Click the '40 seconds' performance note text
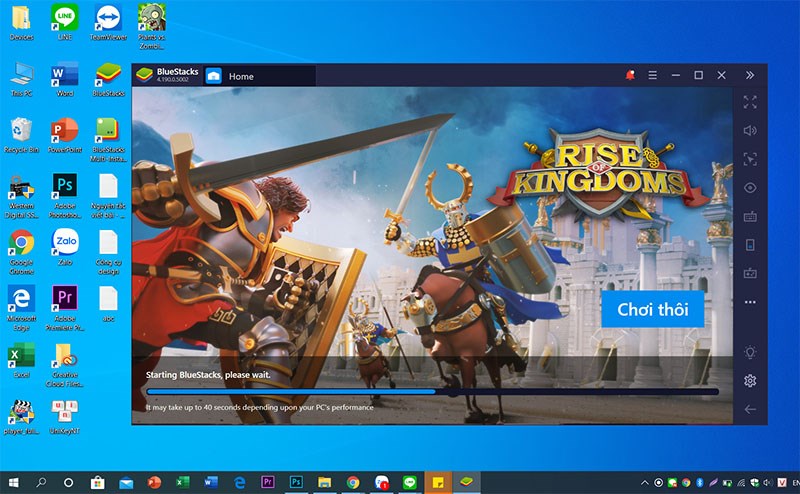This screenshot has width=800, height=494. [260, 407]
